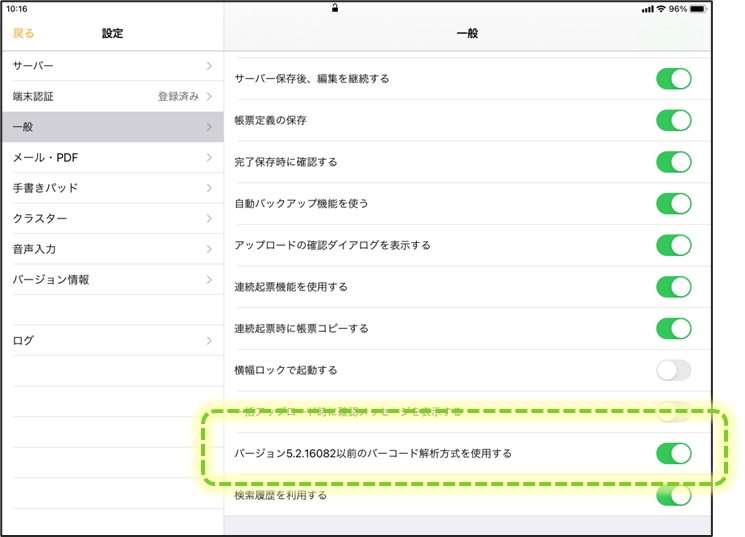The height and width of the screenshot is (537, 745).
Task: Click chevron next to サーバー
Action: (209, 66)
